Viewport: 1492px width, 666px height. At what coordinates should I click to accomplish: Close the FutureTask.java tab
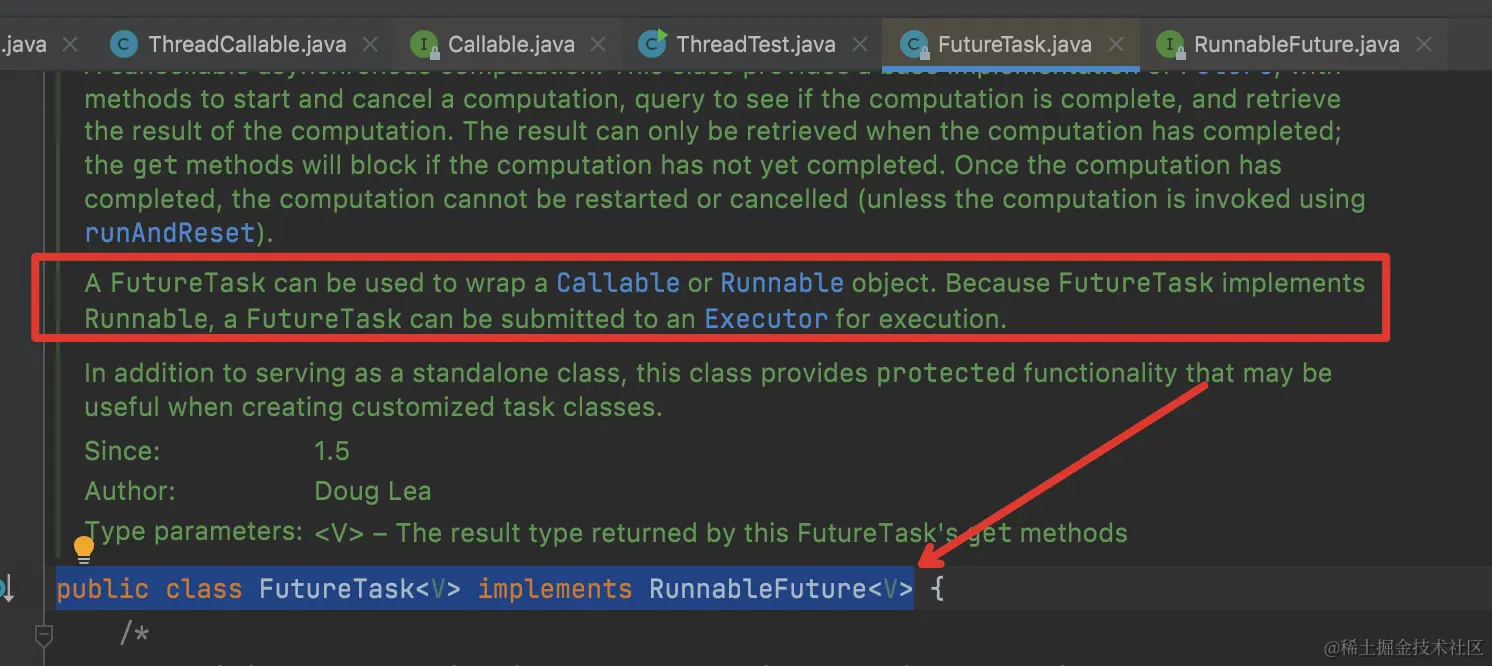[x=1116, y=44]
